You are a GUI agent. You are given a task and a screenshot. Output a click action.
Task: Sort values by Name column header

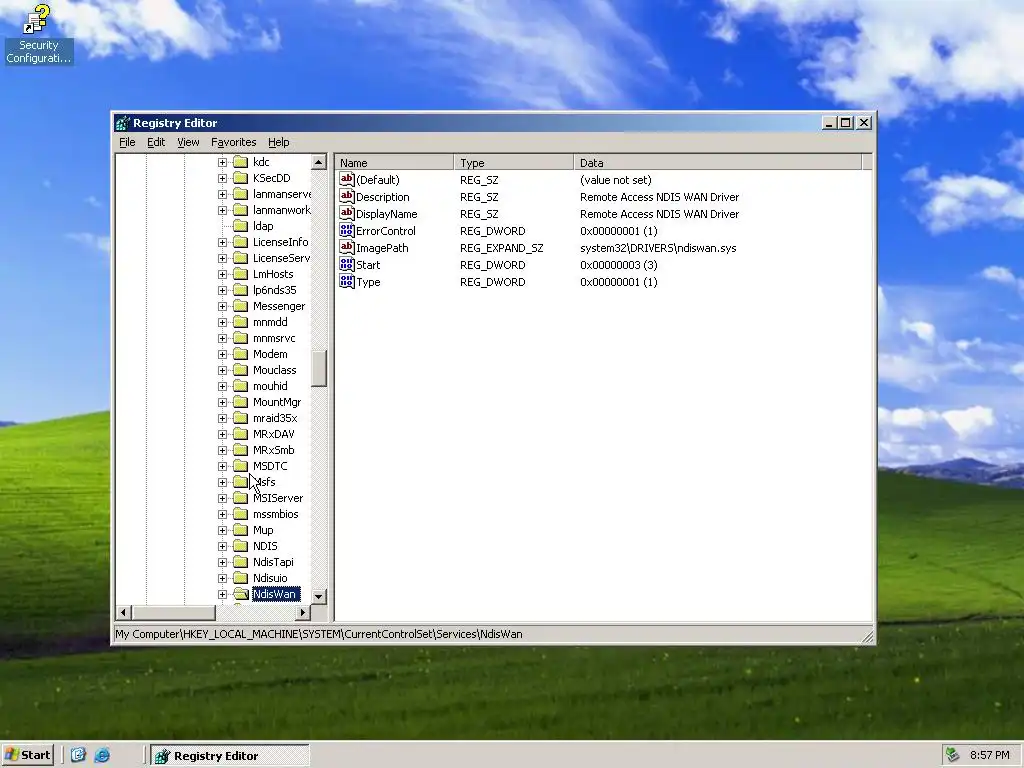(x=394, y=163)
